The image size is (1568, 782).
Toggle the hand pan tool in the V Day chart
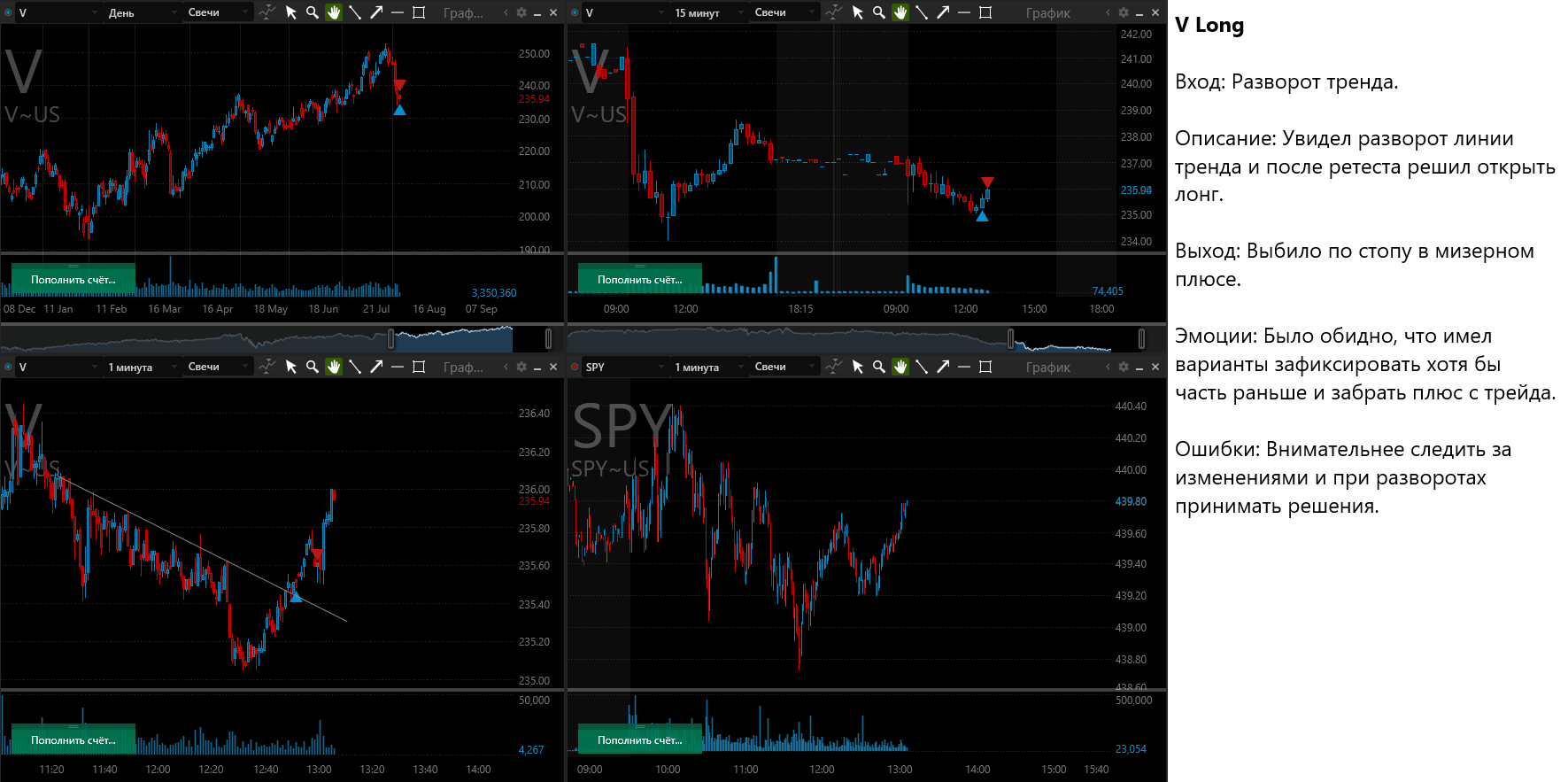pos(334,12)
